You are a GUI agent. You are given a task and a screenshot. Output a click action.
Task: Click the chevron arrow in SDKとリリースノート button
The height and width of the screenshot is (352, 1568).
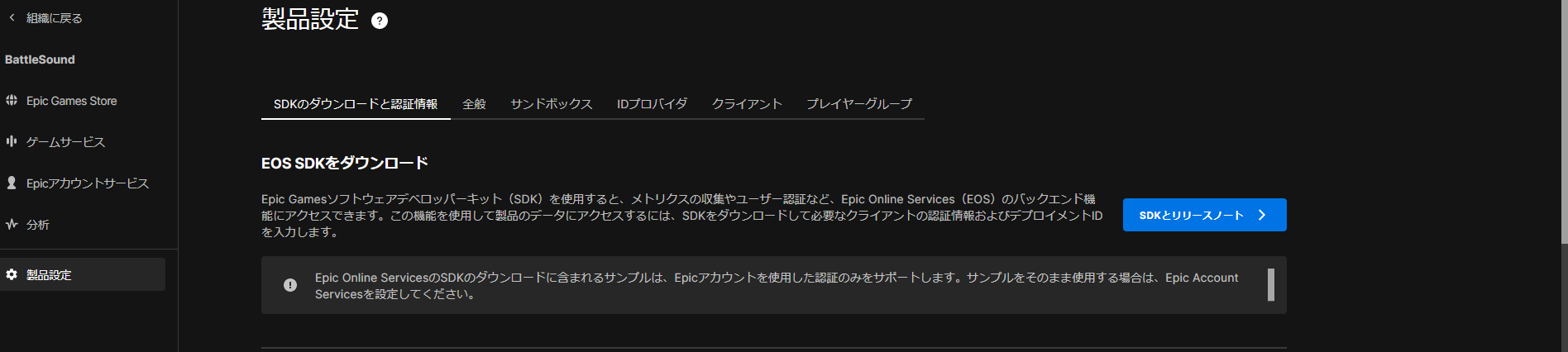pyautogui.click(x=1262, y=215)
